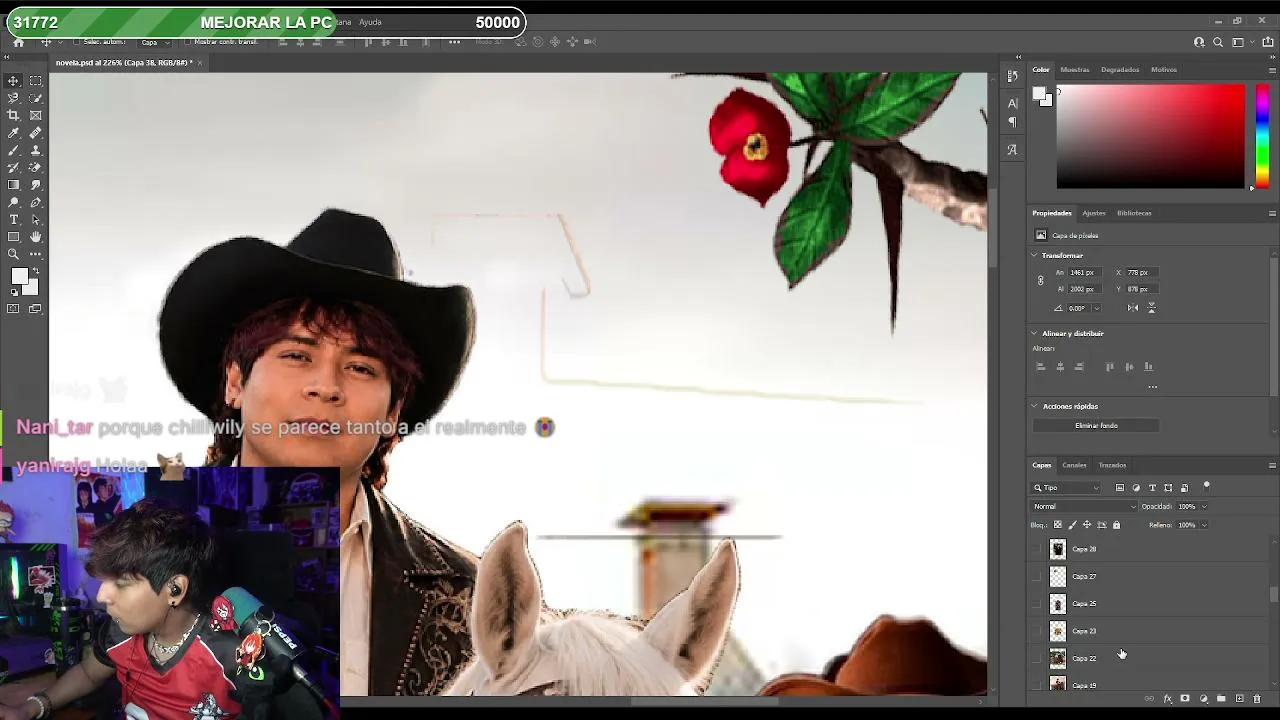
Task: Select the Move tool
Action: click(x=13, y=81)
